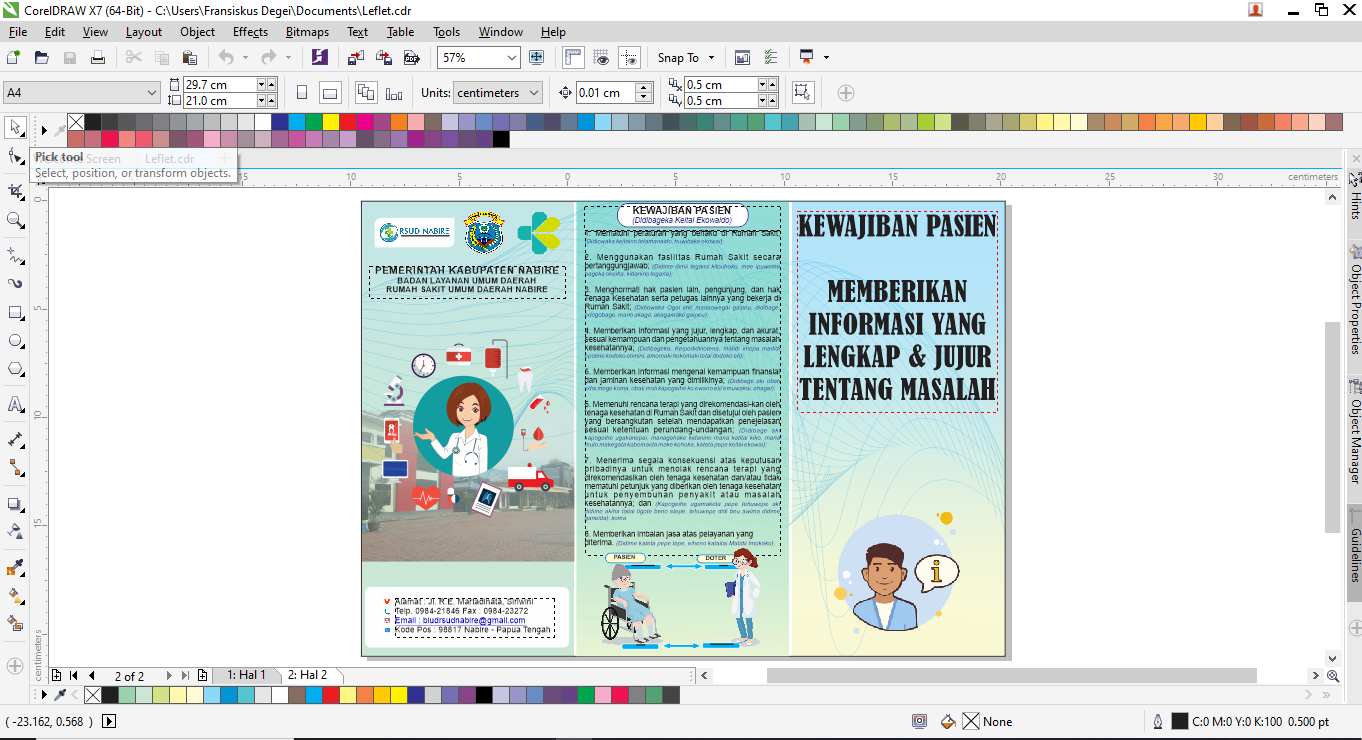Go to the first page arrow
Image resolution: width=1362 pixels, height=740 pixels.
[x=73, y=676]
